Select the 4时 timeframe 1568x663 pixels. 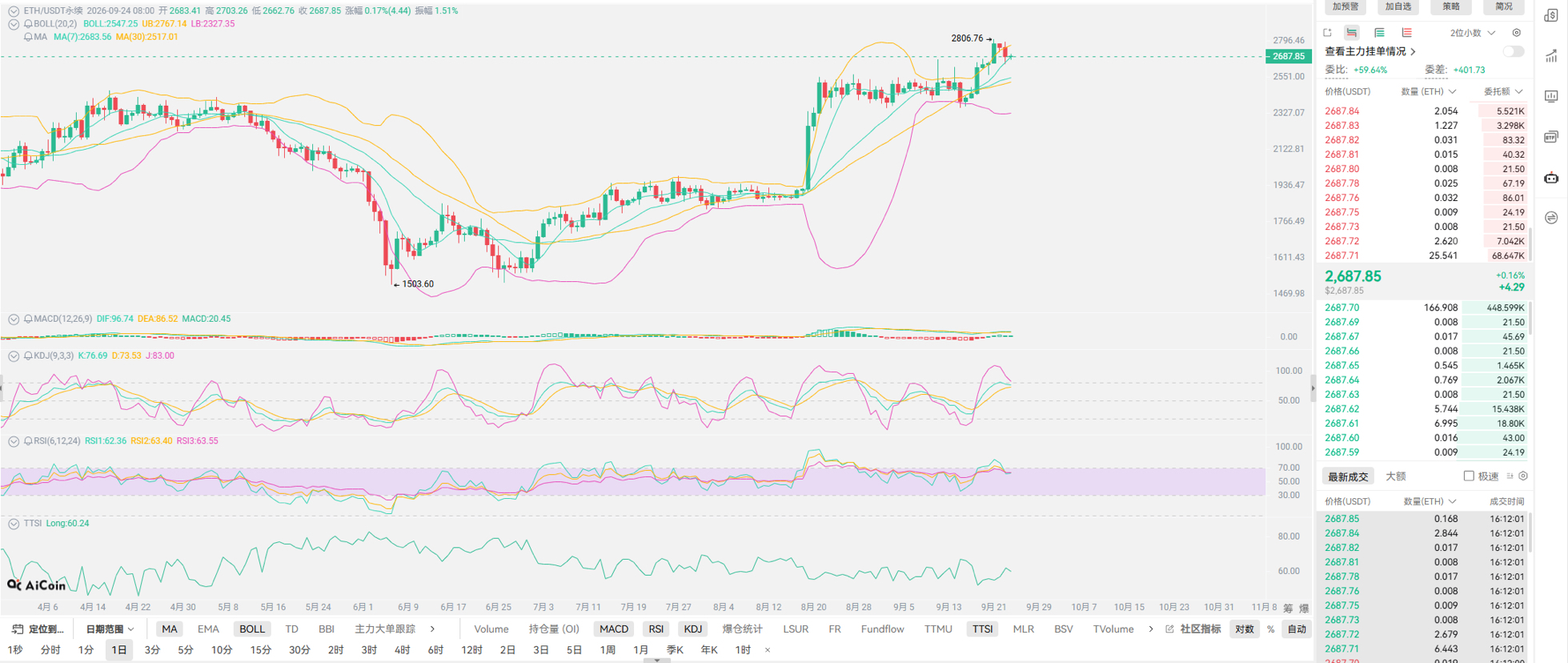point(402,650)
